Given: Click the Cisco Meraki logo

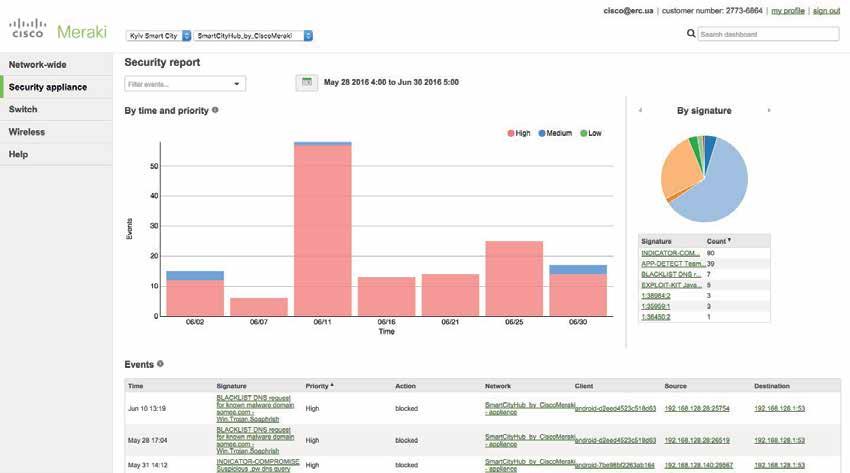Looking at the screenshot, I should [x=58, y=29].
